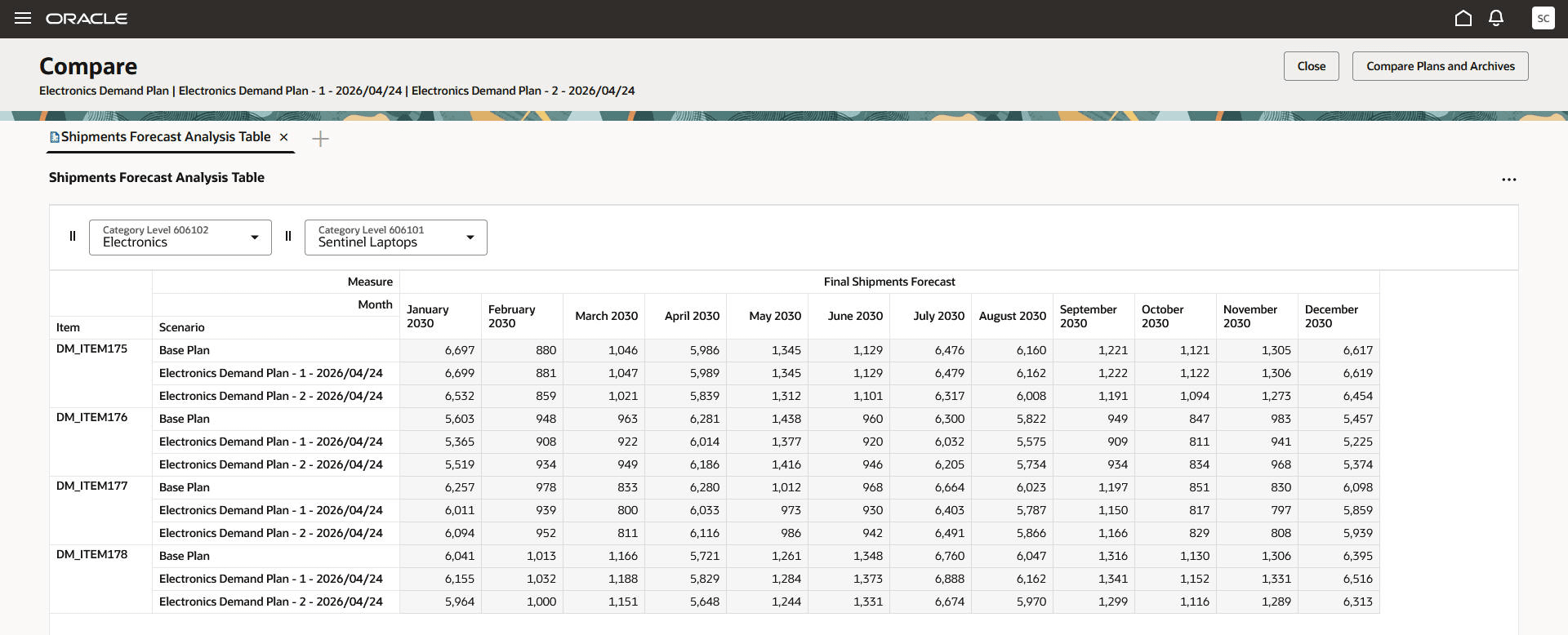Select the July 2030 column header
Viewport: 1568px width, 635px height.
tap(931, 316)
